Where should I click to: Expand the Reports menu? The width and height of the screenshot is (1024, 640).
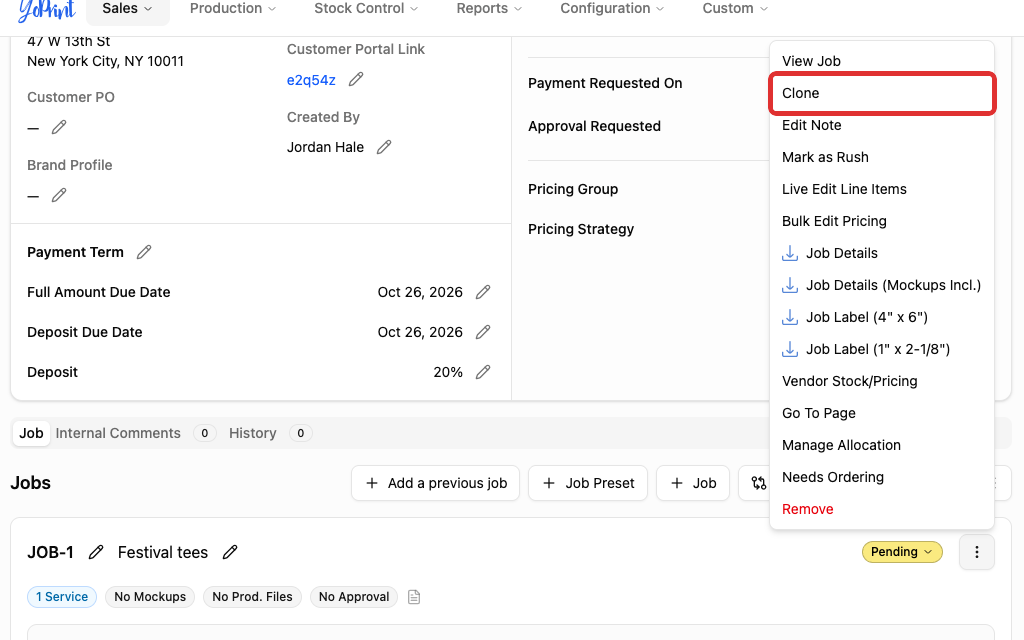pyautogui.click(x=489, y=8)
